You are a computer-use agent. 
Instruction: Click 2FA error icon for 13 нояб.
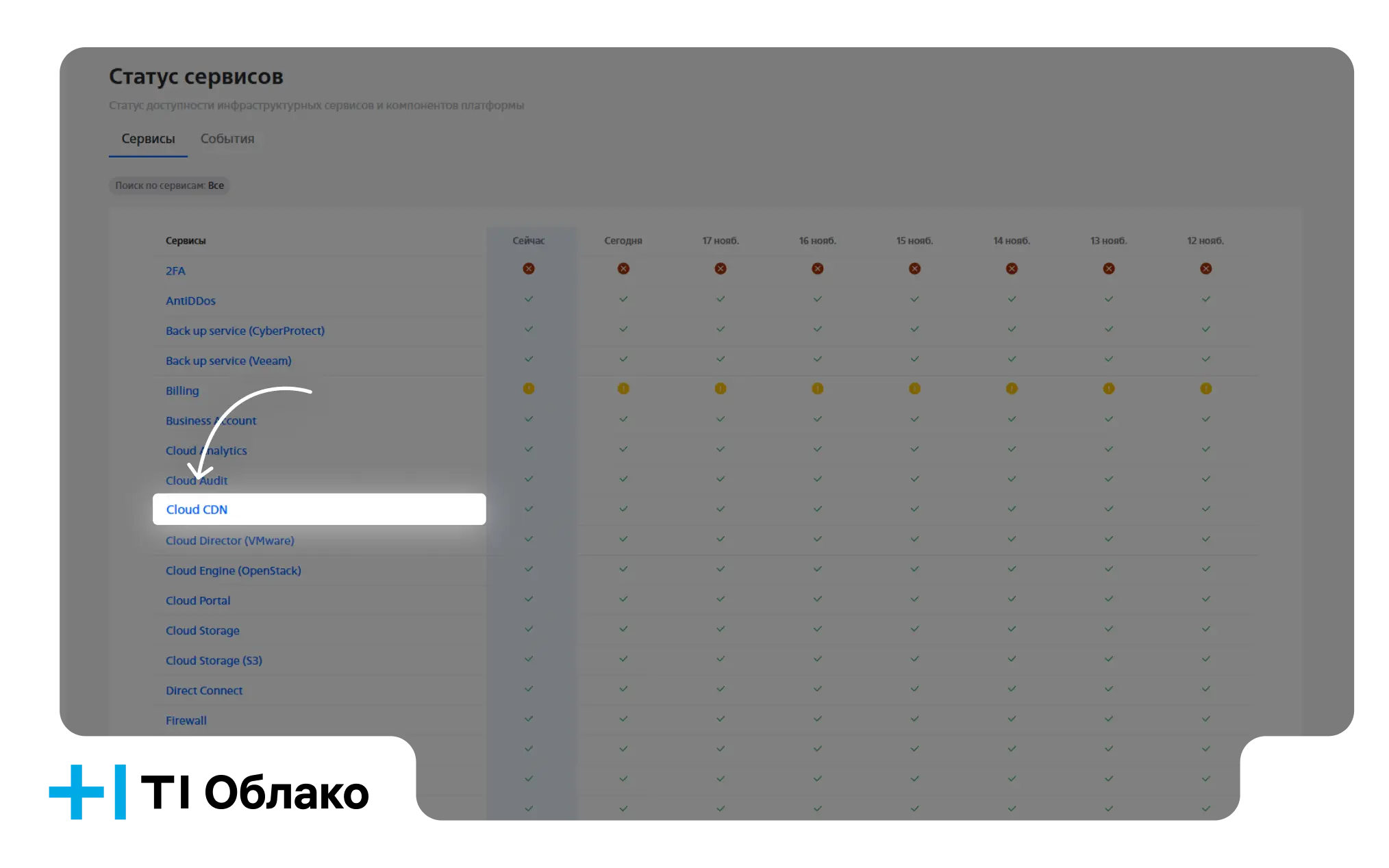1109,268
